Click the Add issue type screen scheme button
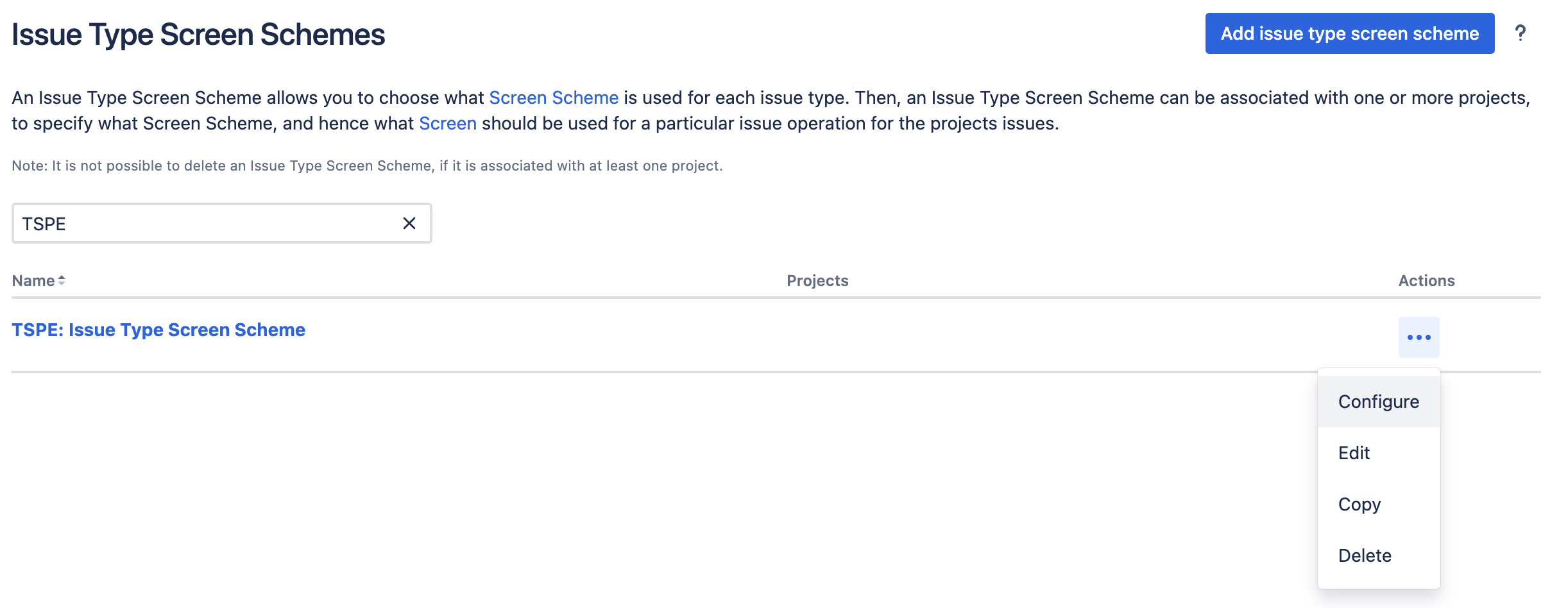The height and width of the screenshot is (608, 1568). tap(1349, 33)
